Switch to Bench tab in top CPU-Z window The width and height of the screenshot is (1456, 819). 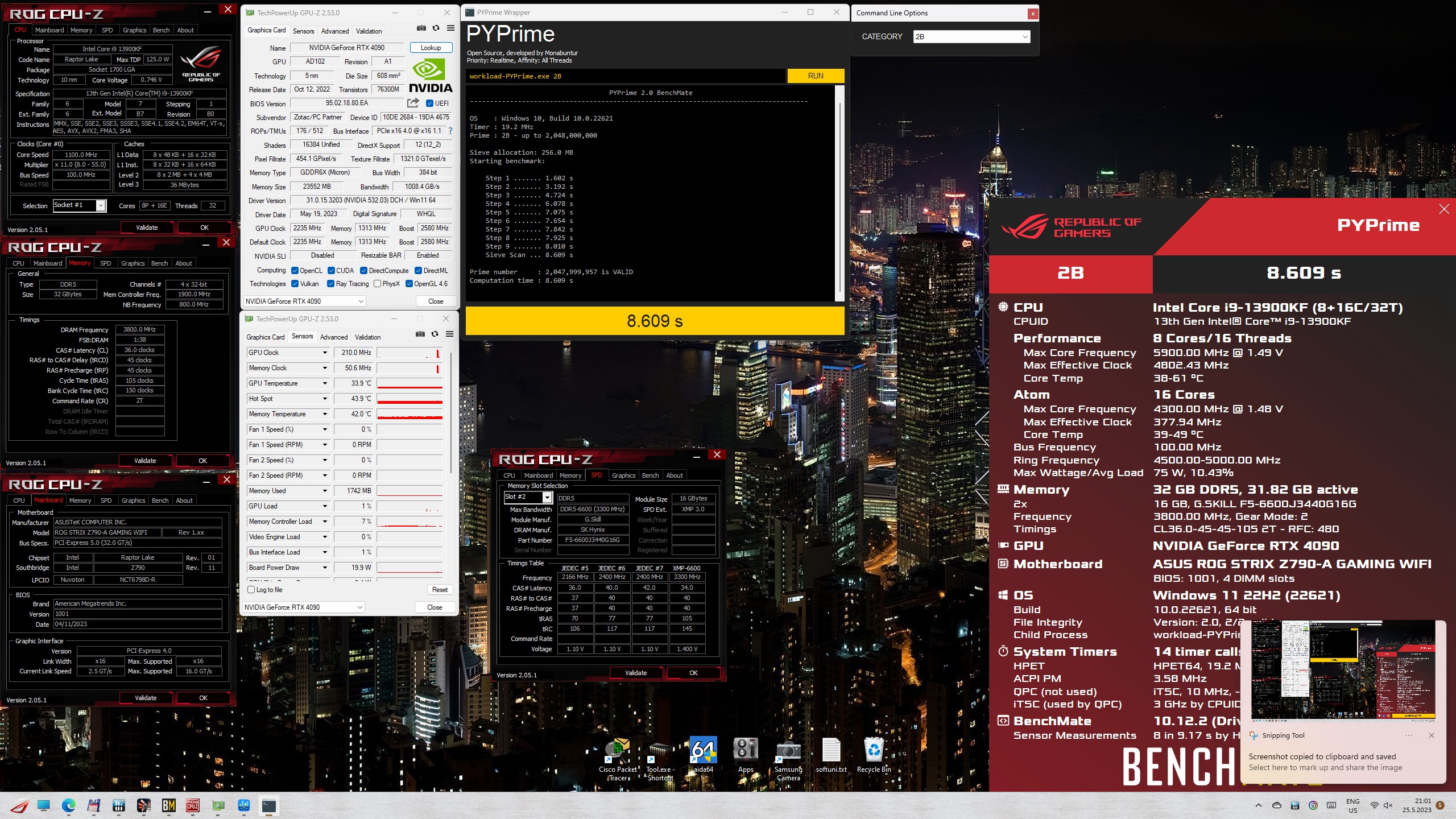[161, 30]
